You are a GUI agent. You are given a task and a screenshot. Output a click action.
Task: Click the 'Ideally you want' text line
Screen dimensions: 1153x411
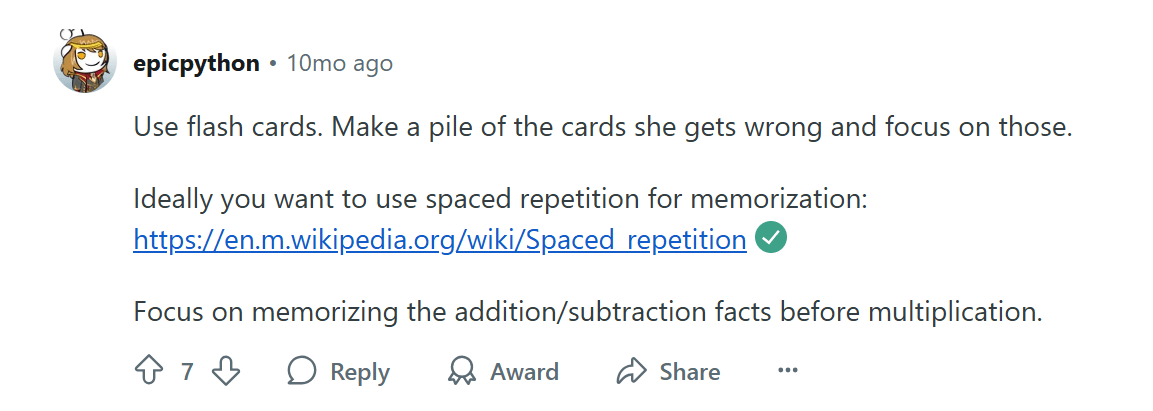pos(500,199)
